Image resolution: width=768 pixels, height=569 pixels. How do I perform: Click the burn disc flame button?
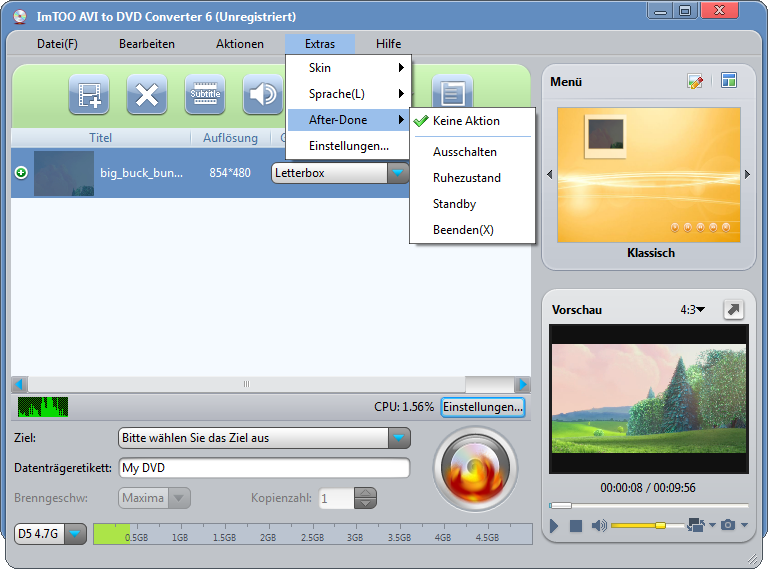pyautogui.click(x=475, y=469)
